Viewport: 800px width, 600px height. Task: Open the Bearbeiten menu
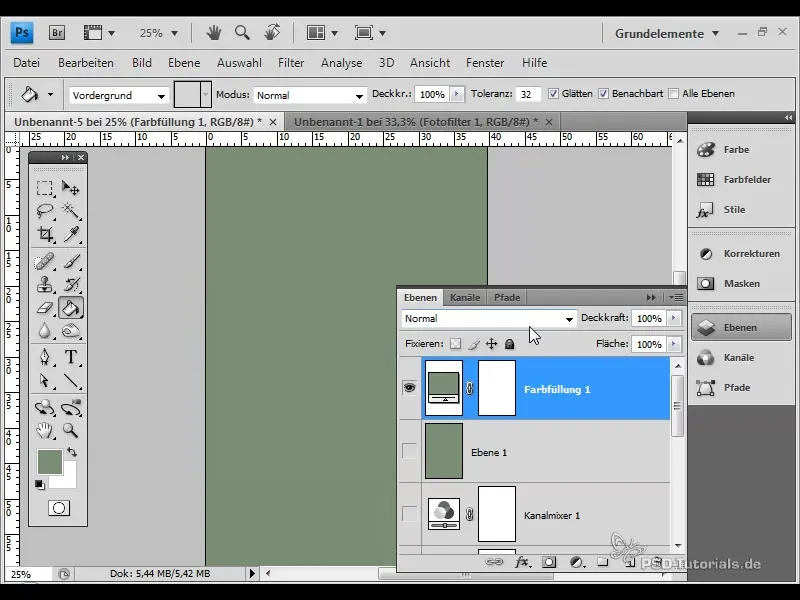point(86,63)
